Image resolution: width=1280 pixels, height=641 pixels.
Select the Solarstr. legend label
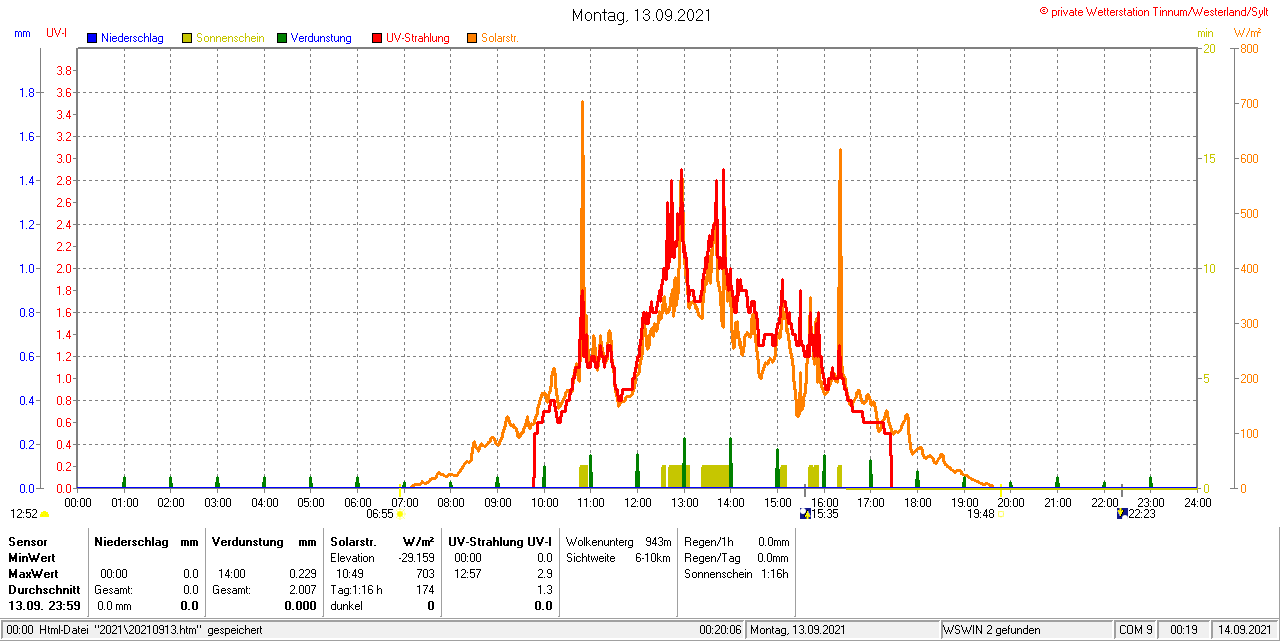click(x=500, y=38)
